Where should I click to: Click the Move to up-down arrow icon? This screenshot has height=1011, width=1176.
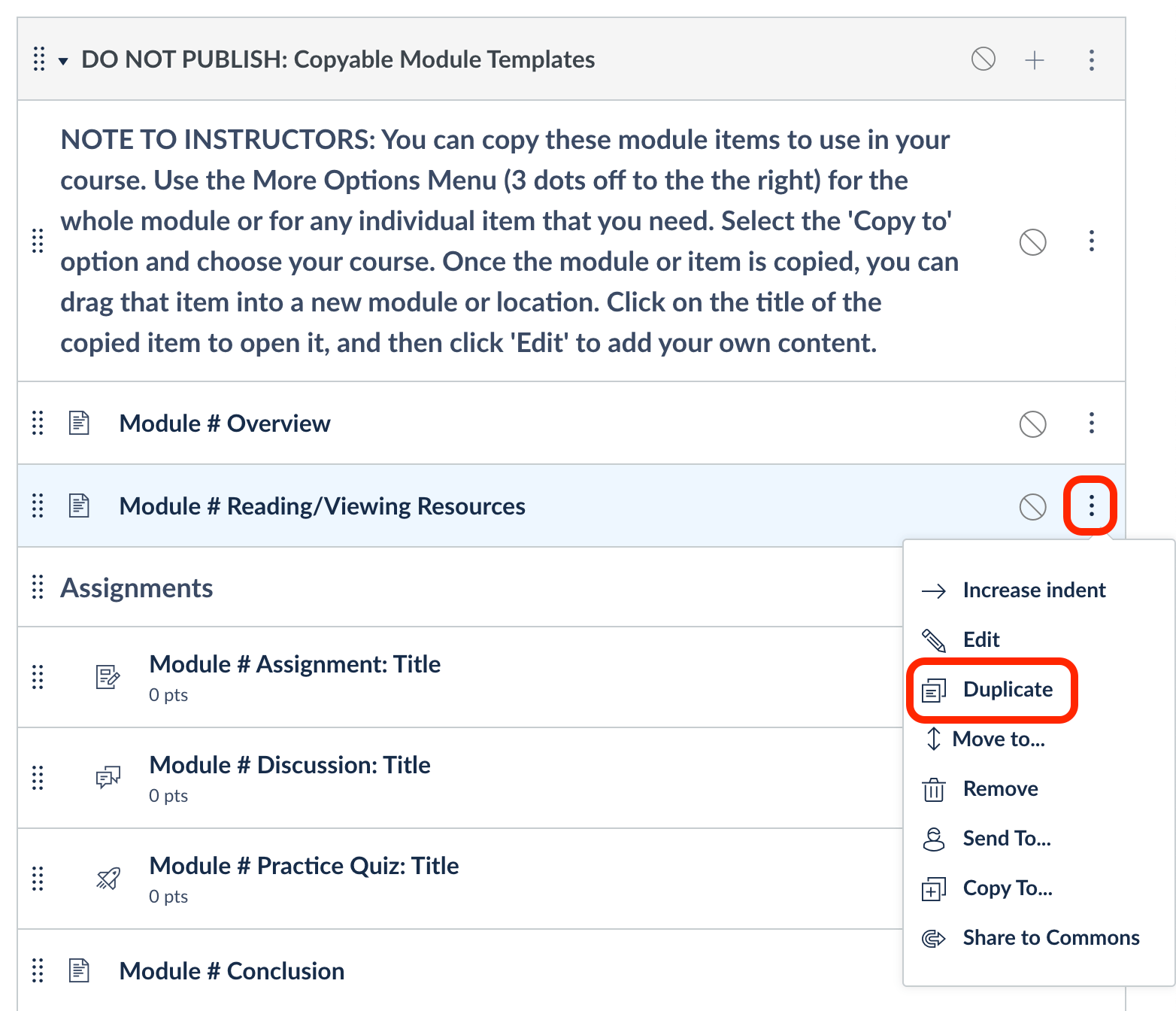(933, 739)
